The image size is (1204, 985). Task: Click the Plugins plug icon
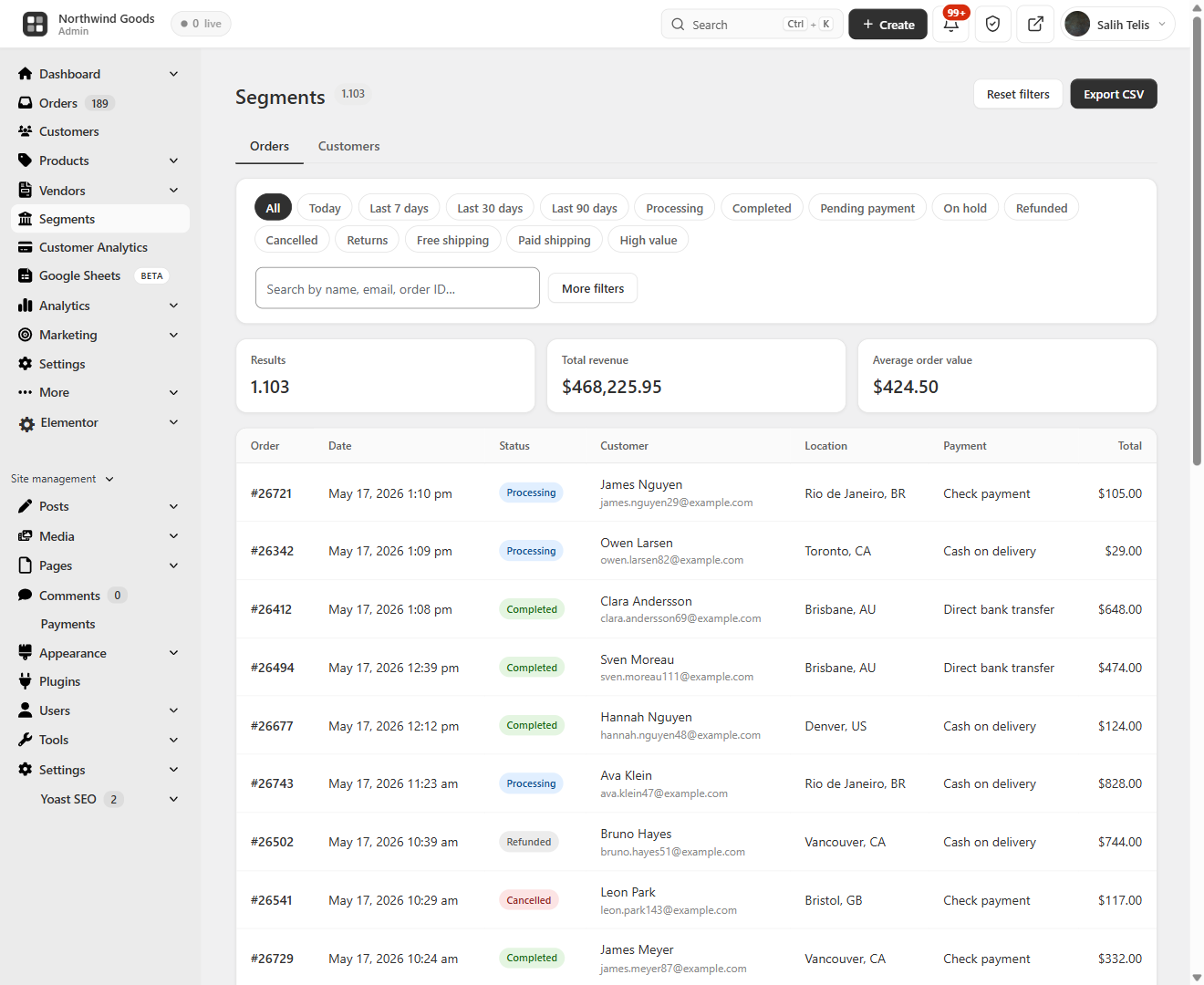[26, 681]
